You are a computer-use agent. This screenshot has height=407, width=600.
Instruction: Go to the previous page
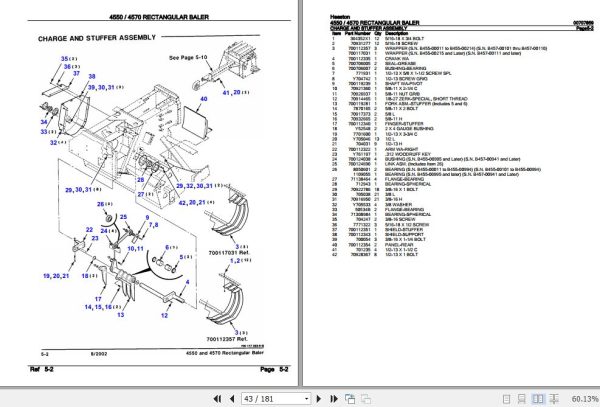point(232,399)
